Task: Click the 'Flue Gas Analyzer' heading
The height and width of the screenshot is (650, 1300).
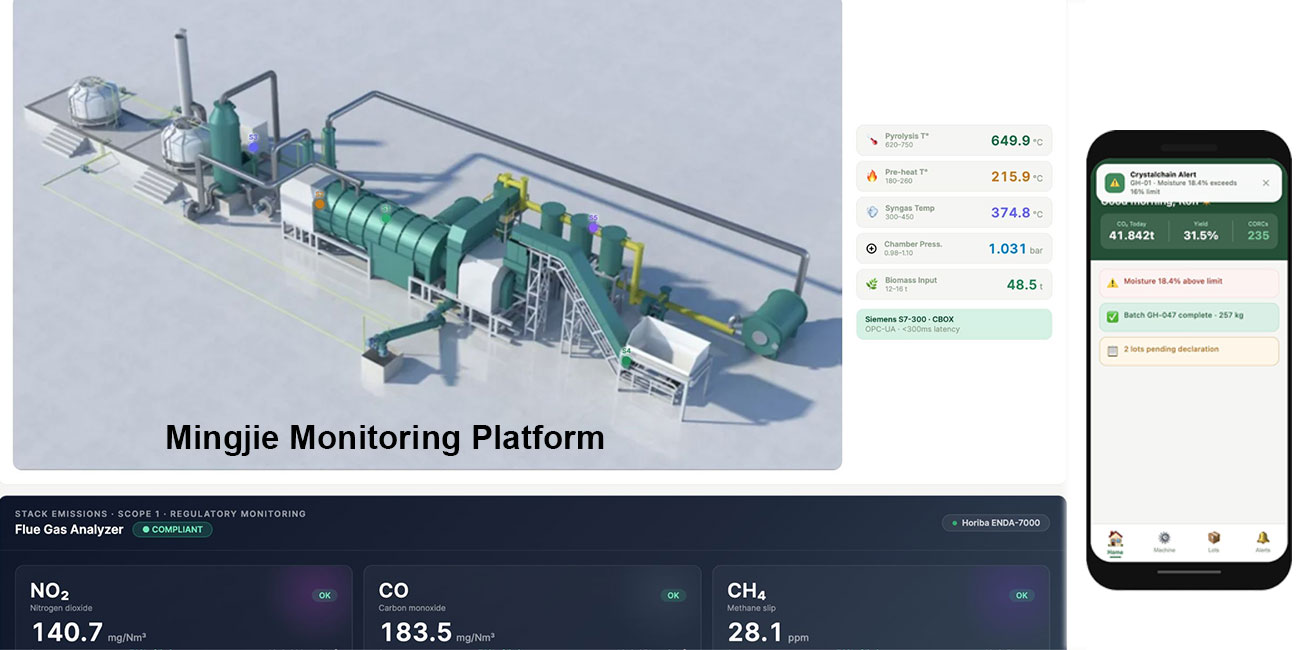Action: point(69,530)
